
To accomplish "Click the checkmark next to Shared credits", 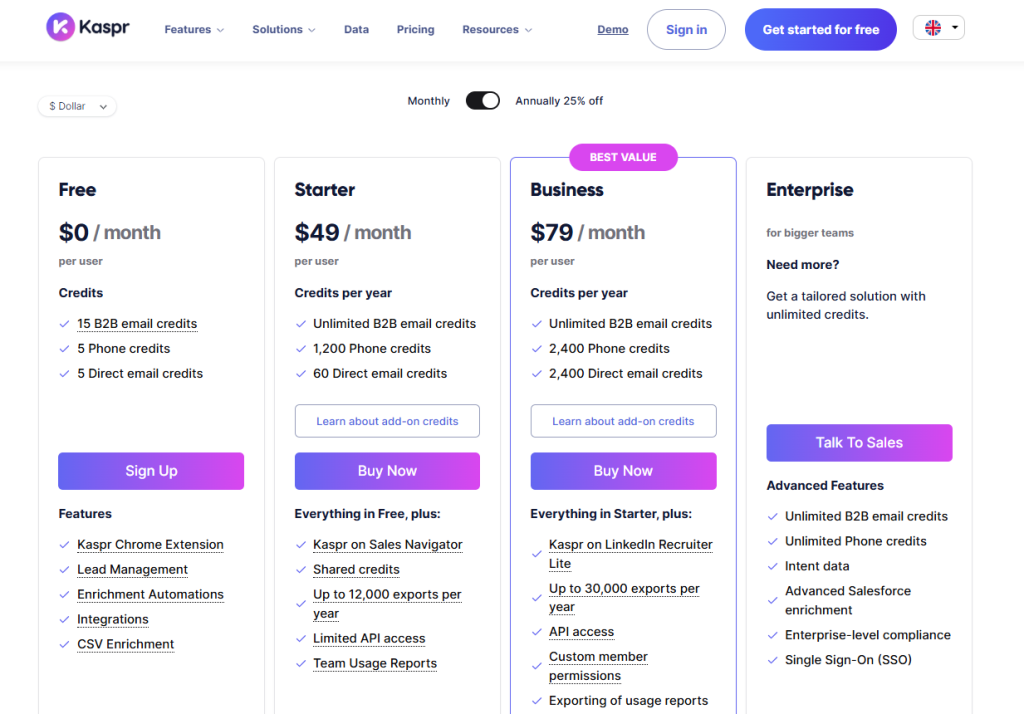I will click(301, 570).
